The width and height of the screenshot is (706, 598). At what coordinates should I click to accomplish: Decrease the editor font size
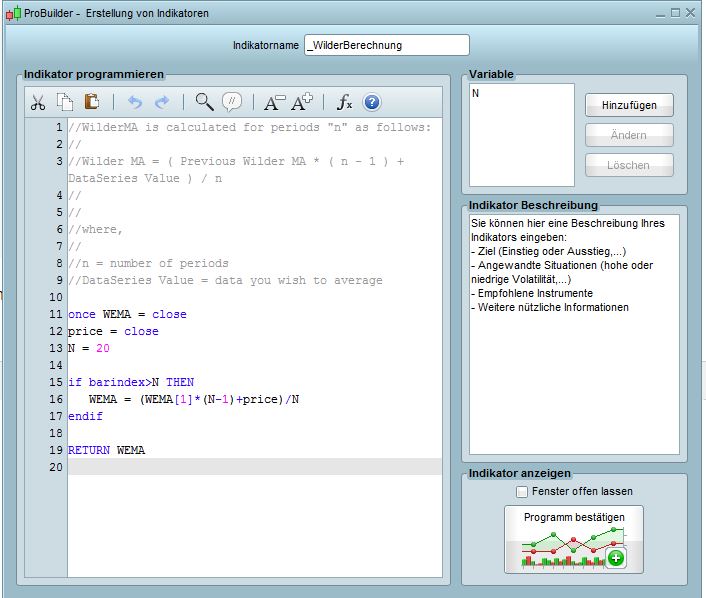274,102
